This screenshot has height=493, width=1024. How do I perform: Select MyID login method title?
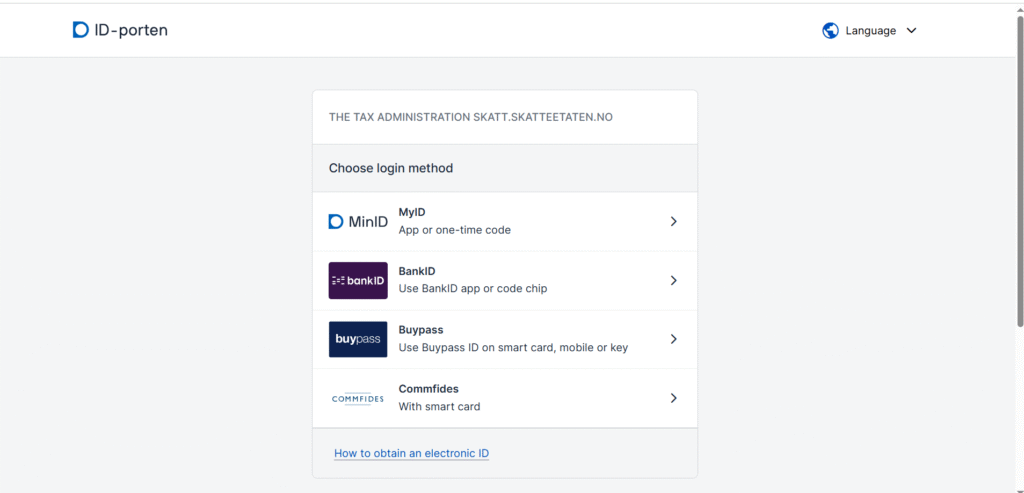point(412,212)
